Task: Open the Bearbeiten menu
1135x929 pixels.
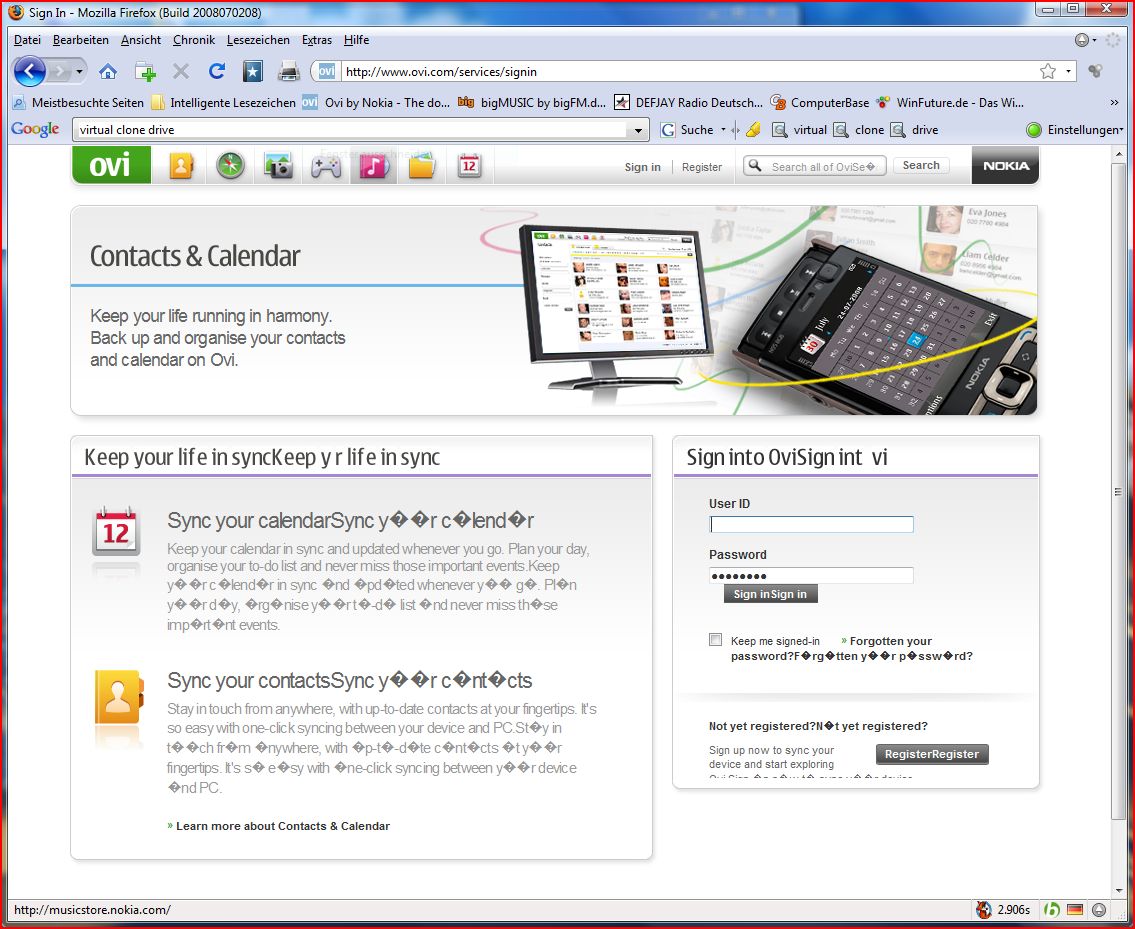Action: (x=81, y=40)
